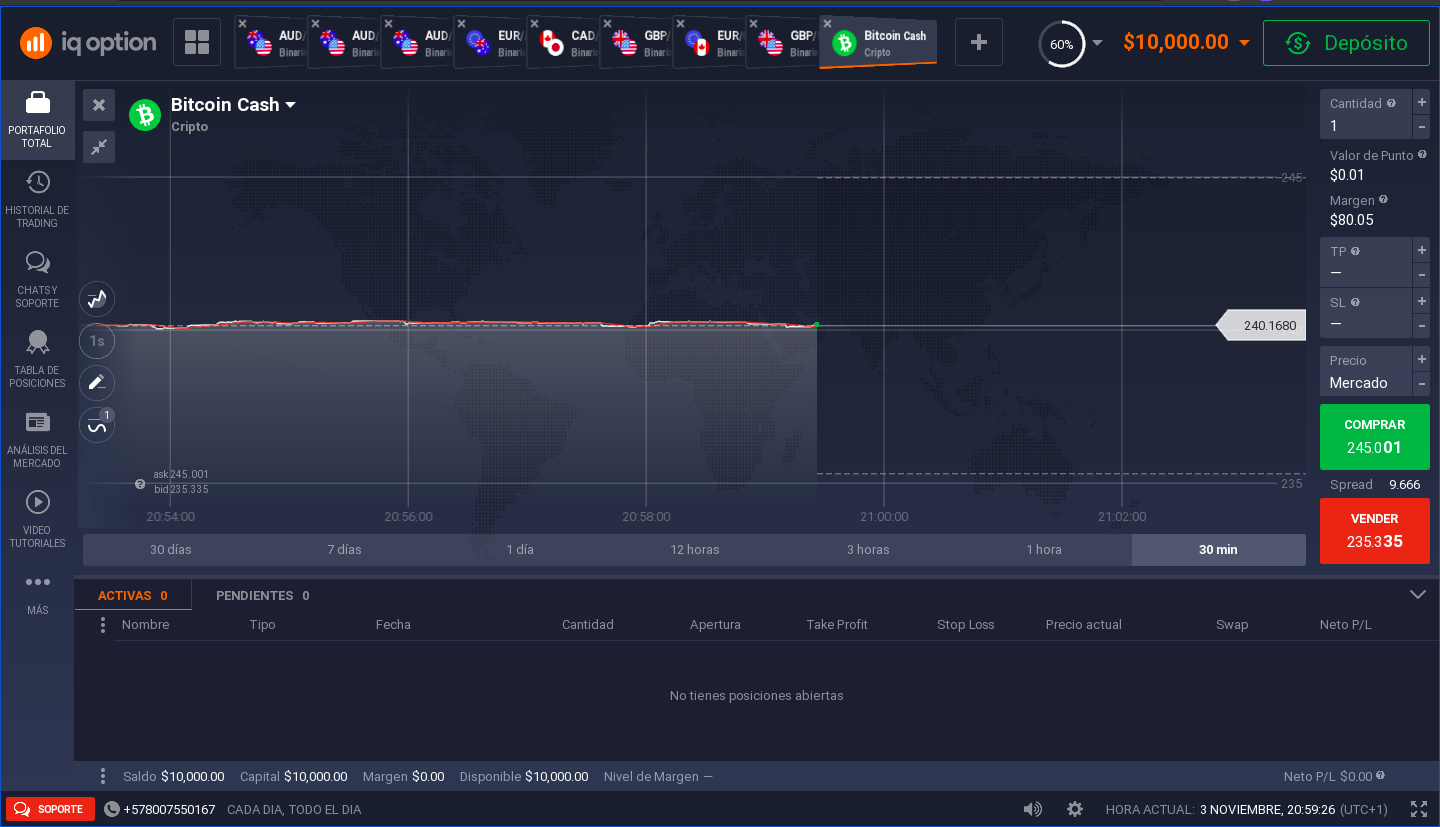The width and height of the screenshot is (1440, 827).
Task: Select the 1 hora timeframe
Action: pyautogui.click(x=1043, y=549)
